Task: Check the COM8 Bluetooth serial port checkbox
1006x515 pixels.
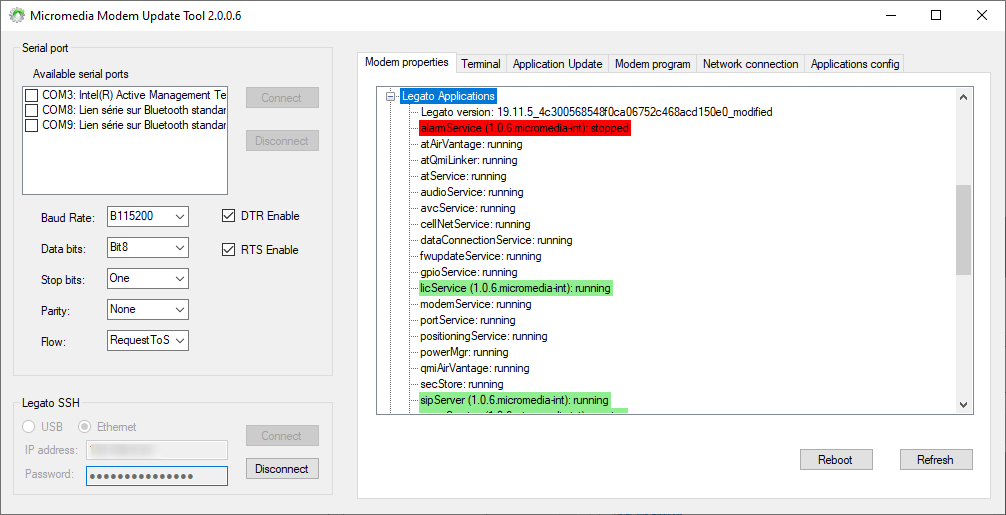Action: tap(32, 110)
